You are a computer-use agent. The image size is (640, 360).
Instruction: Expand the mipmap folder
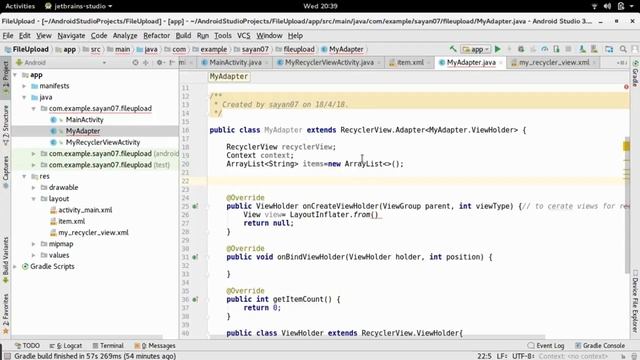pos(33,244)
